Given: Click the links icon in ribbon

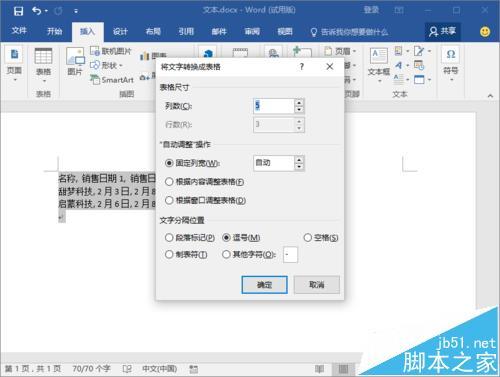Looking at the screenshot, I should pyautogui.click(x=274, y=53).
